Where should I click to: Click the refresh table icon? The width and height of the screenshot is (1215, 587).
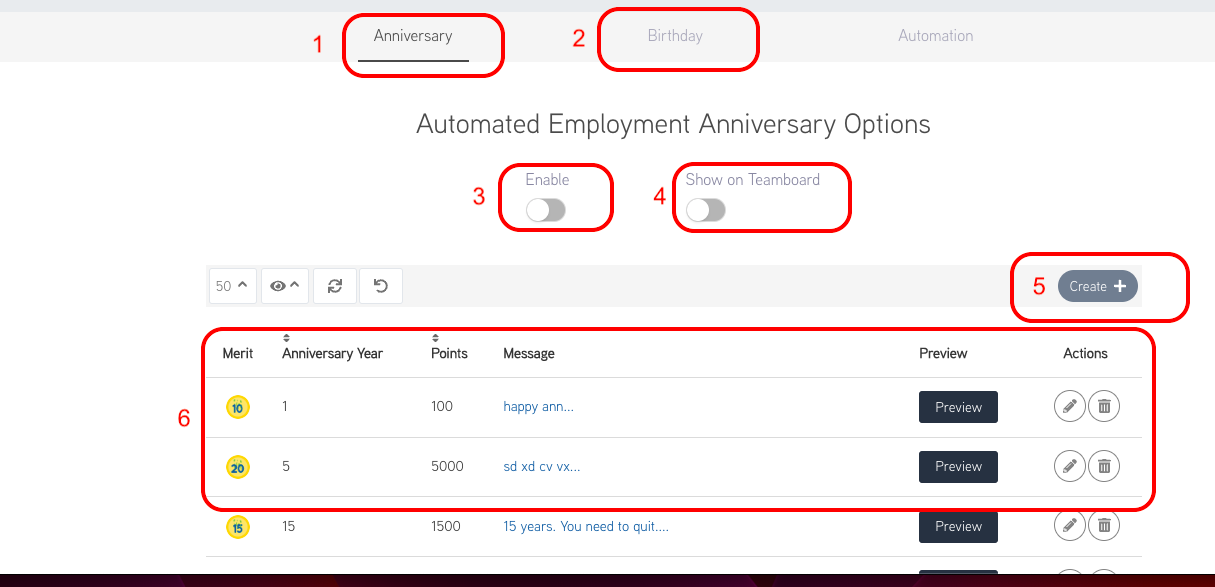[x=335, y=286]
